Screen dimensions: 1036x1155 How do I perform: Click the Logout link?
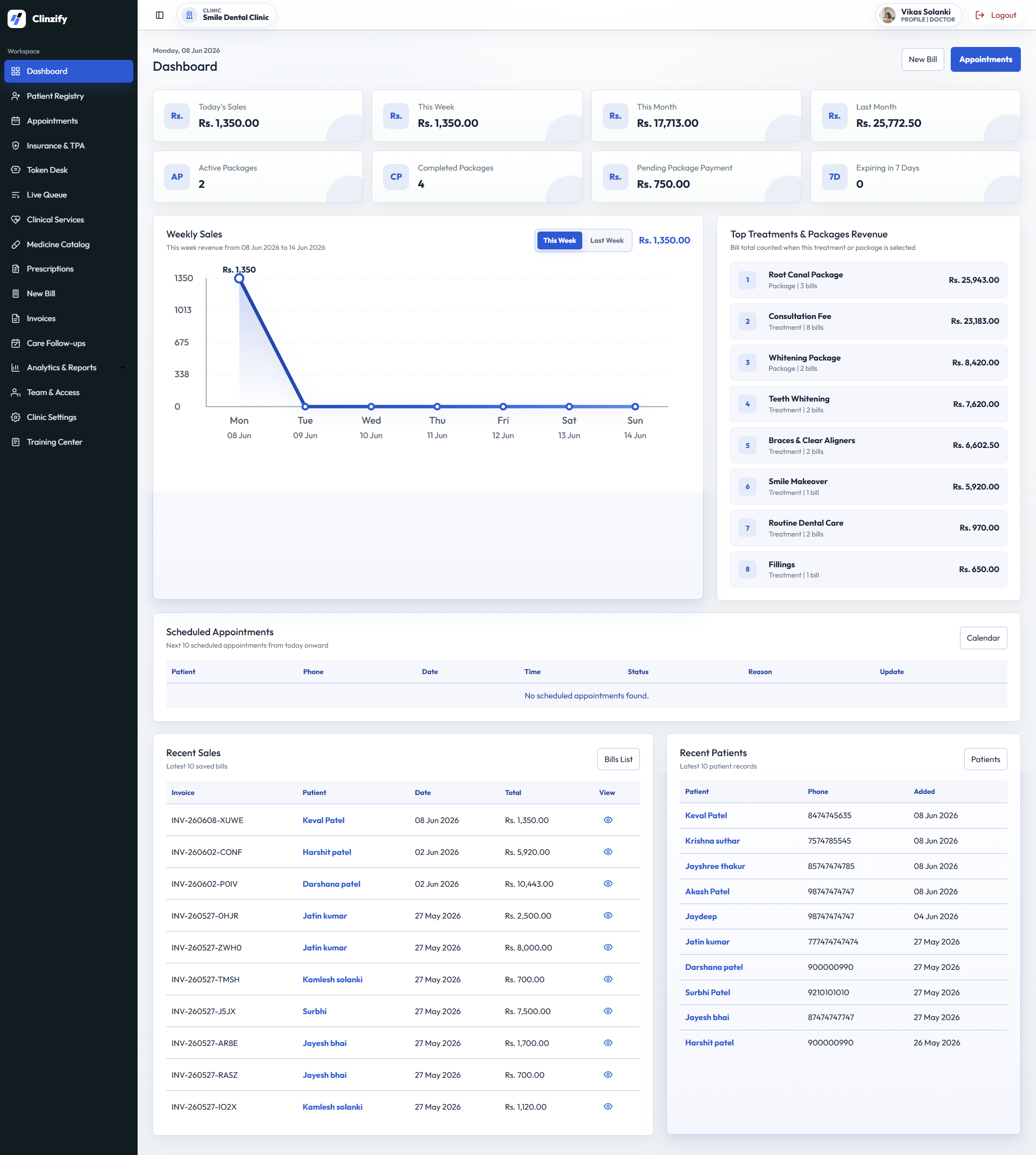[x=996, y=15]
